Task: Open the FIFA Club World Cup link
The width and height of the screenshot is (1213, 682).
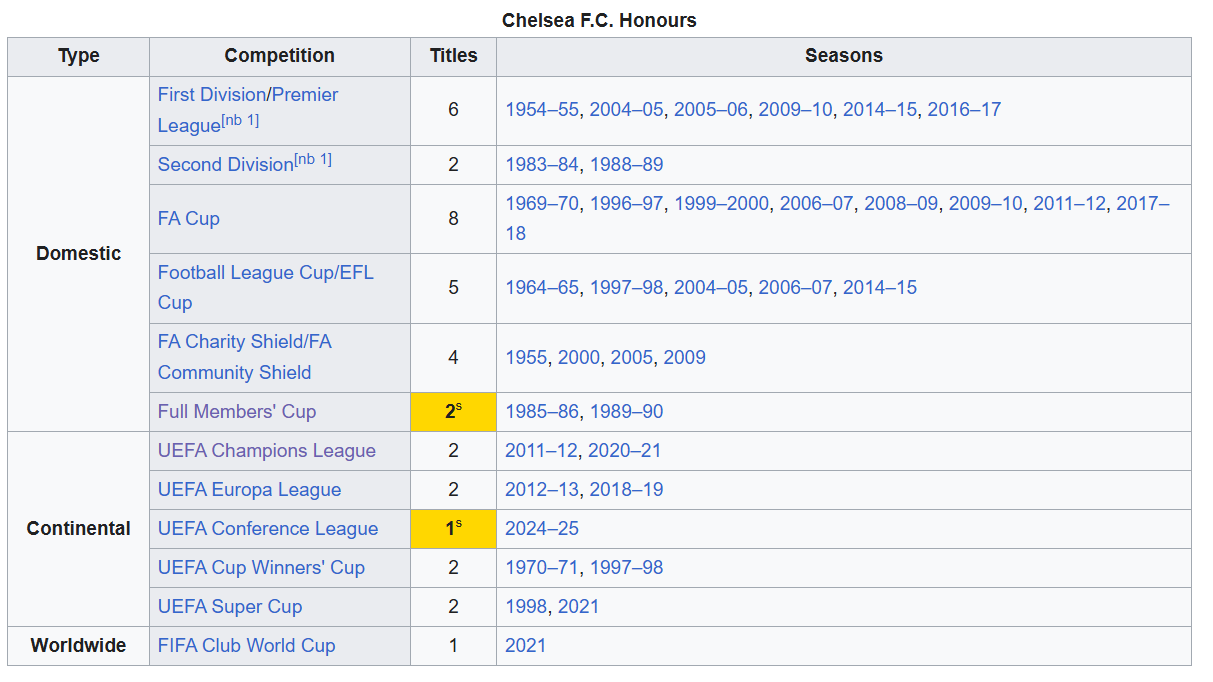Action: 247,646
